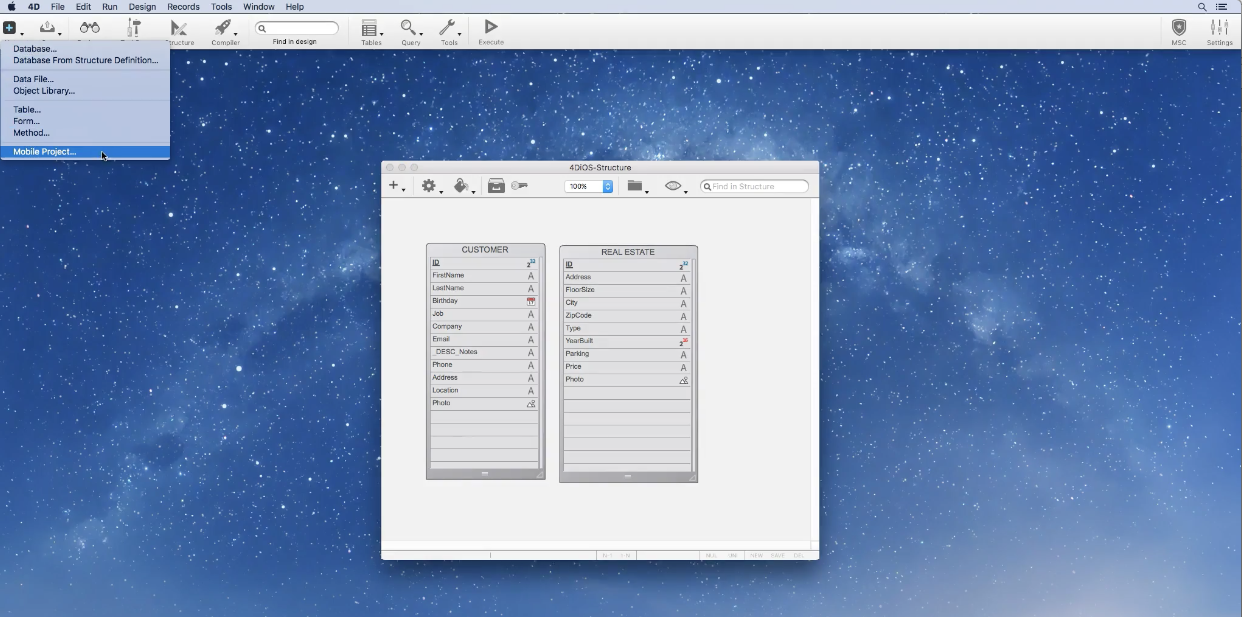
Task: Open the Notification Center icon
Action: coord(1222,7)
